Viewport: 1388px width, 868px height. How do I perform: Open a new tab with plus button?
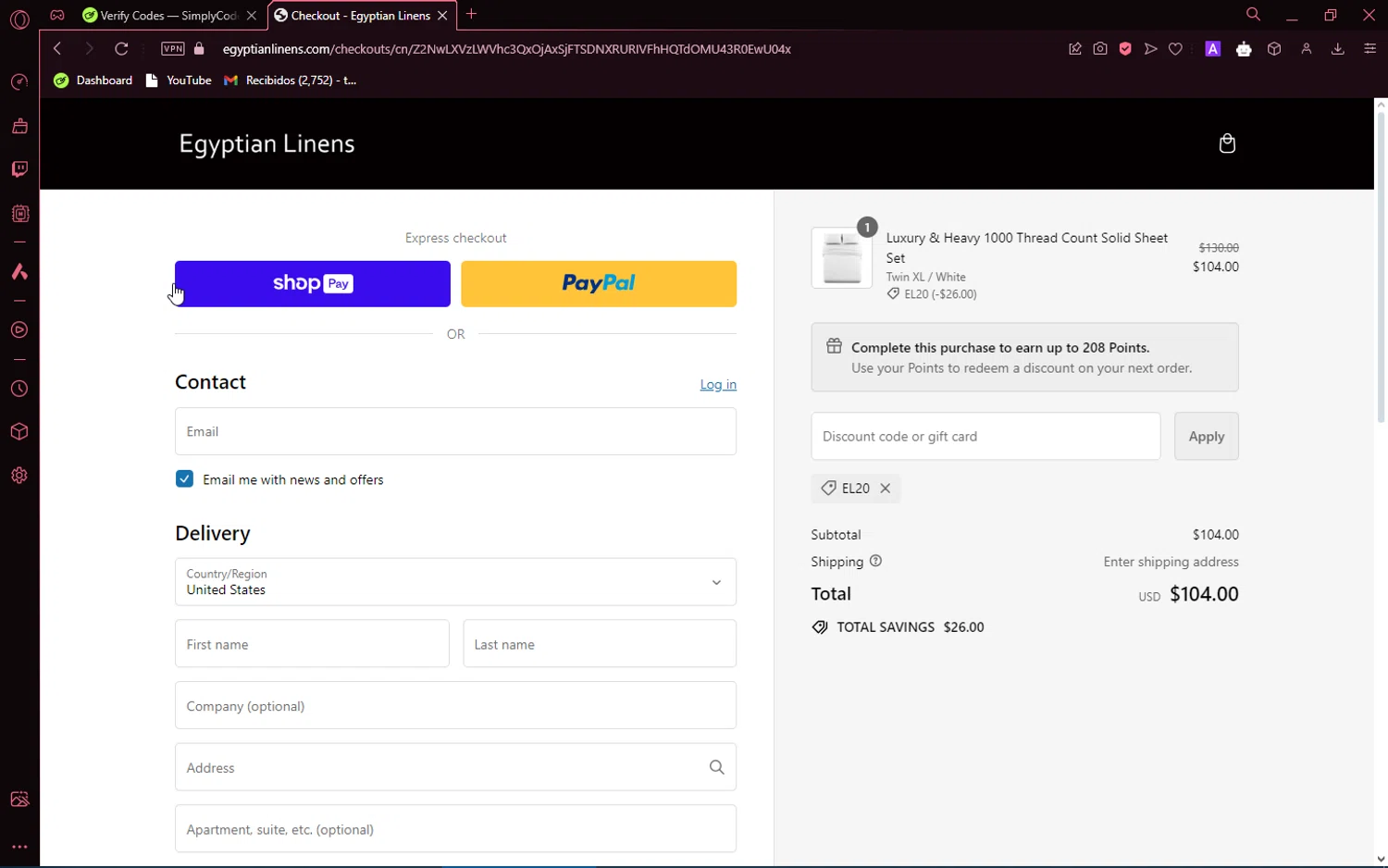[472, 14]
